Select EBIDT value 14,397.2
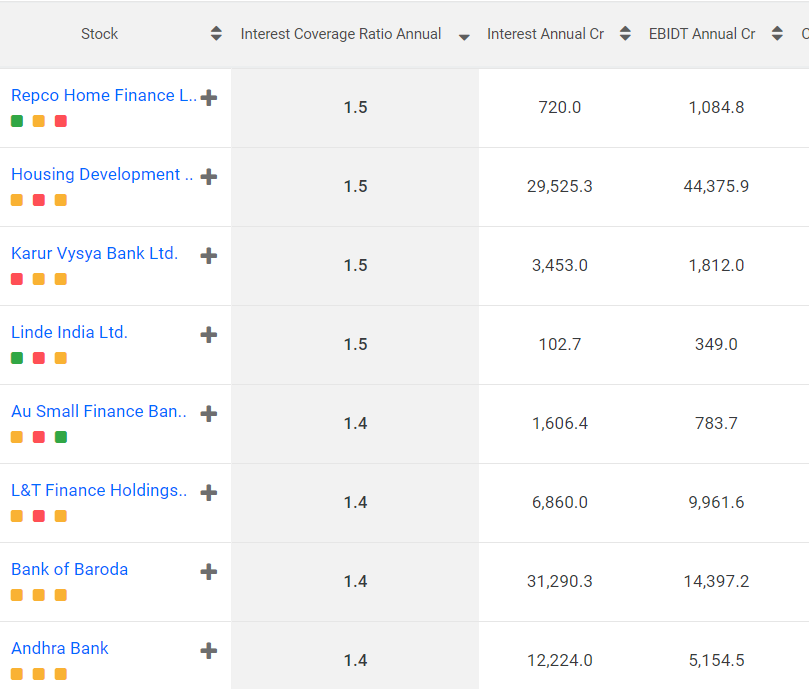The image size is (809, 689). point(716,581)
